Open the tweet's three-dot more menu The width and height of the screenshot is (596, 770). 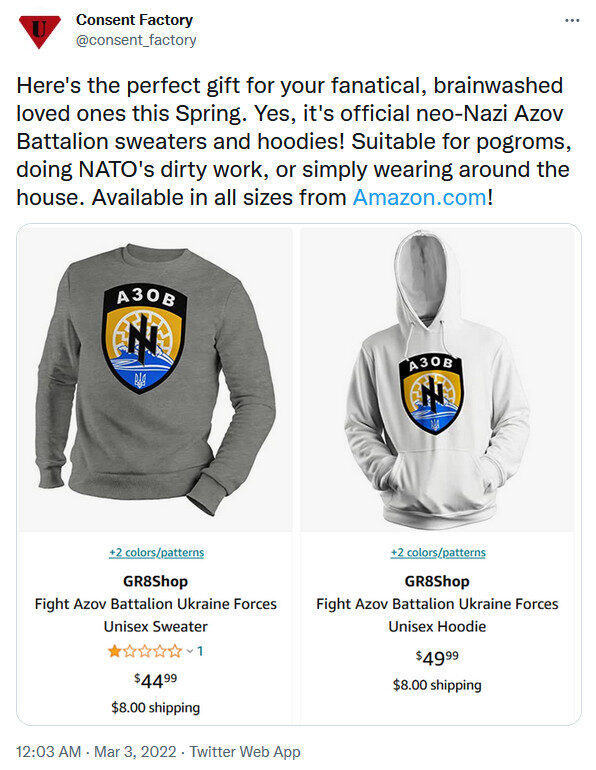[x=572, y=21]
